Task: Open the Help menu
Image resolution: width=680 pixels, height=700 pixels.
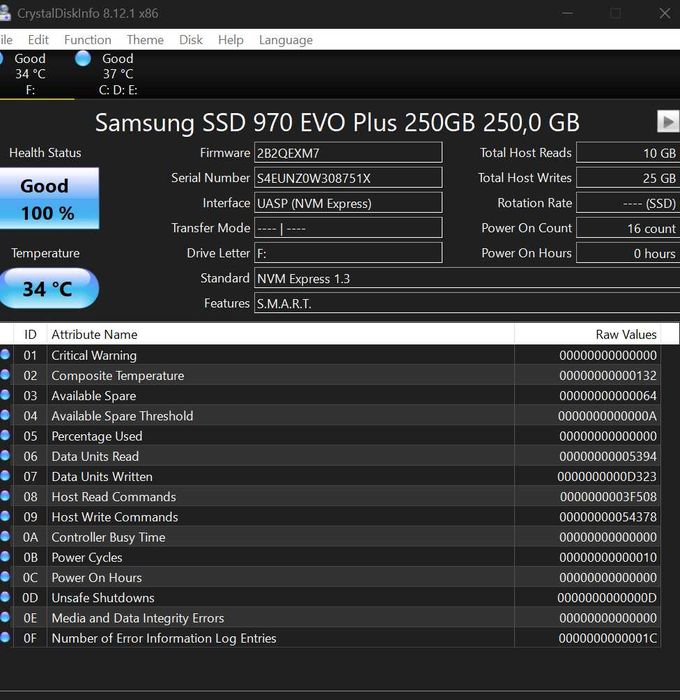Action: point(230,40)
